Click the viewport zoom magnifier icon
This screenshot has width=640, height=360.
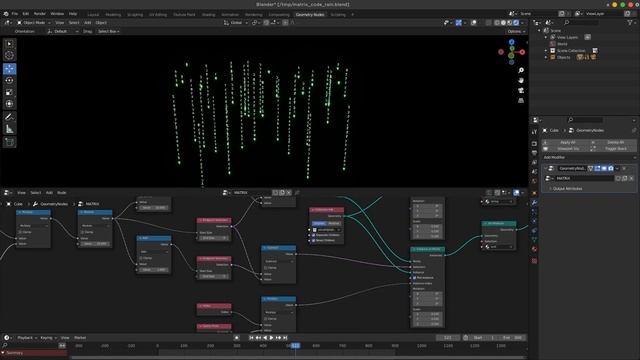coord(521,71)
